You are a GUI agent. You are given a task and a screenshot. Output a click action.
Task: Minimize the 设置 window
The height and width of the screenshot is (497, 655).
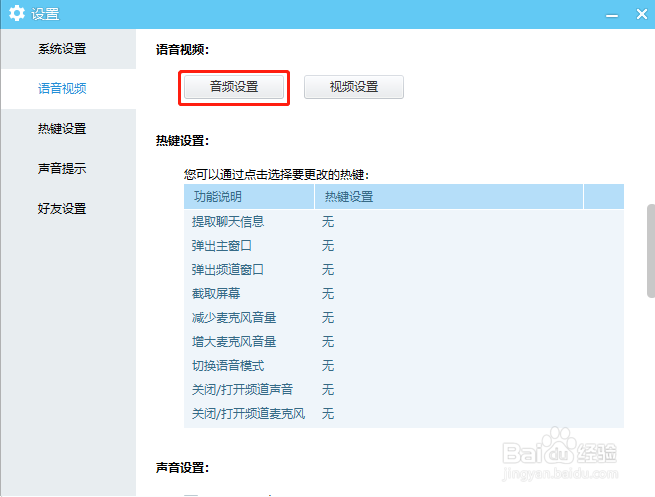point(612,15)
